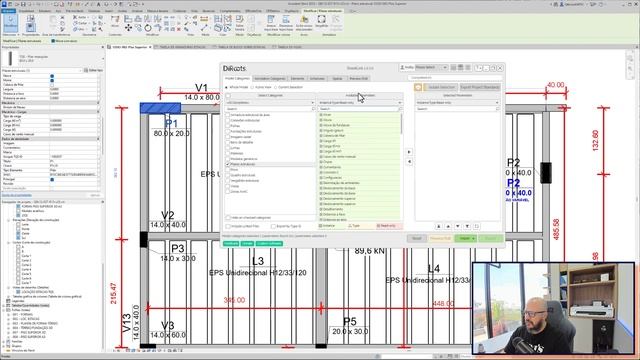The image size is (640, 360).
Task: Switch to Schedules tab in DiRoots
Action: click(x=317, y=78)
